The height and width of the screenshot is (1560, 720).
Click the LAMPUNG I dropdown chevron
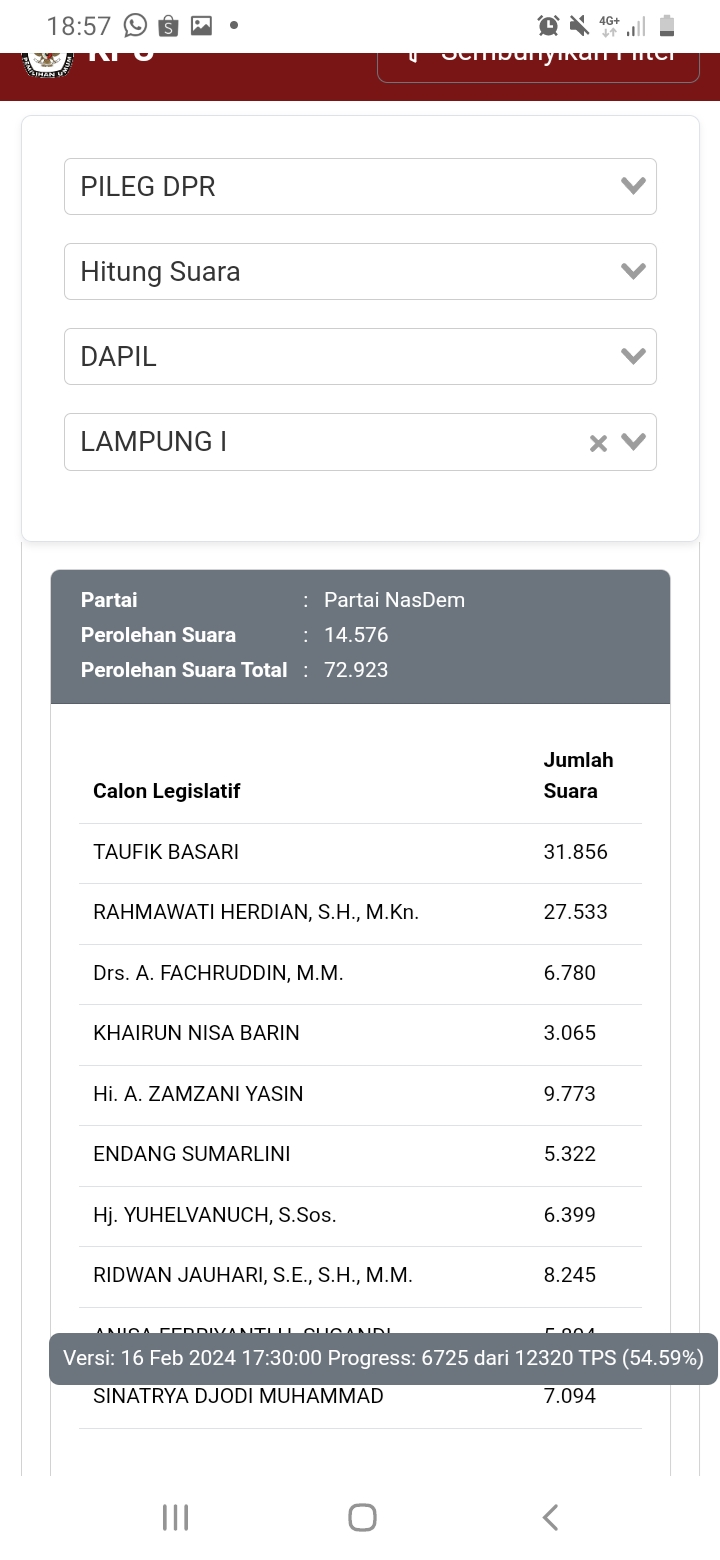pos(634,442)
